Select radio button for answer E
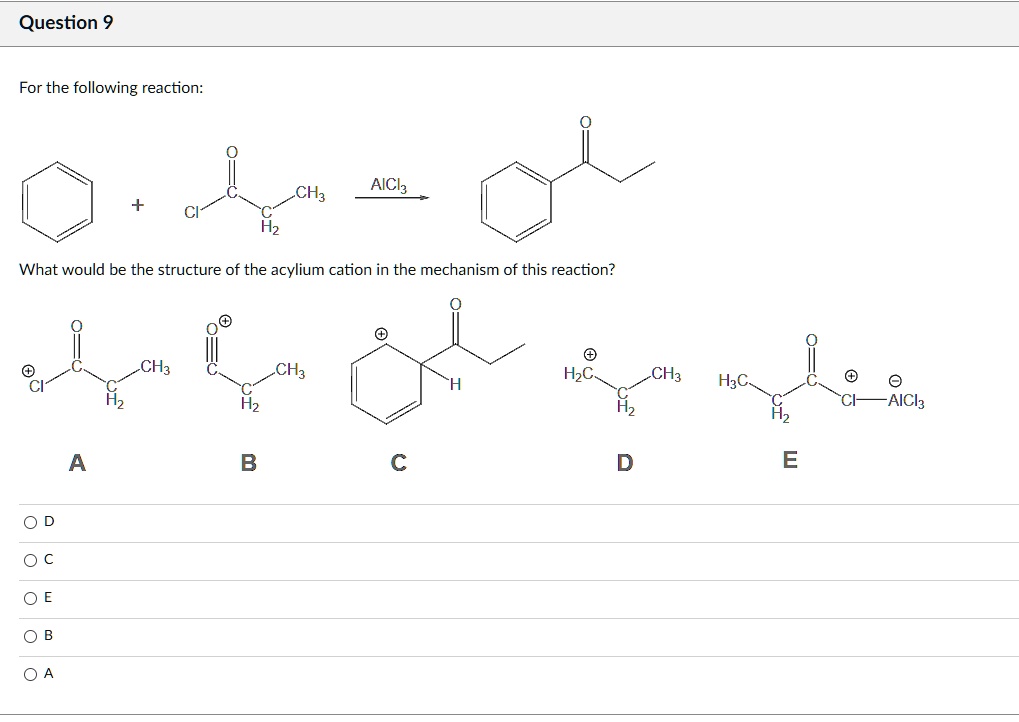 pos(31,596)
